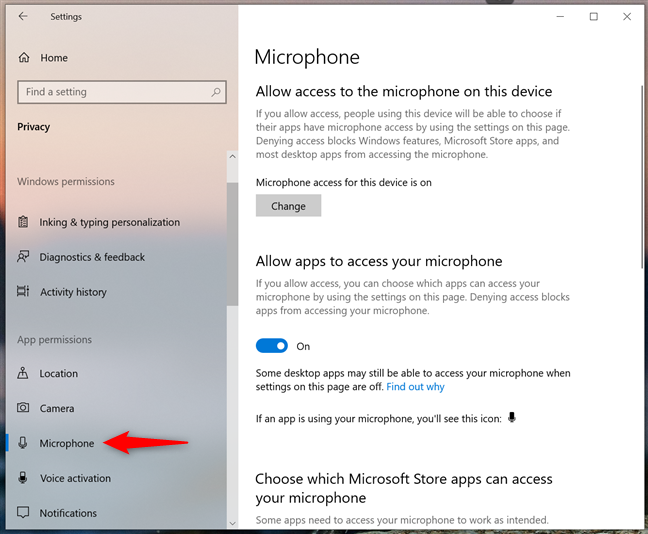Viewport: 648px width, 534px height.
Task: Click the sidebar scroll up arrow
Action: click(232, 157)
